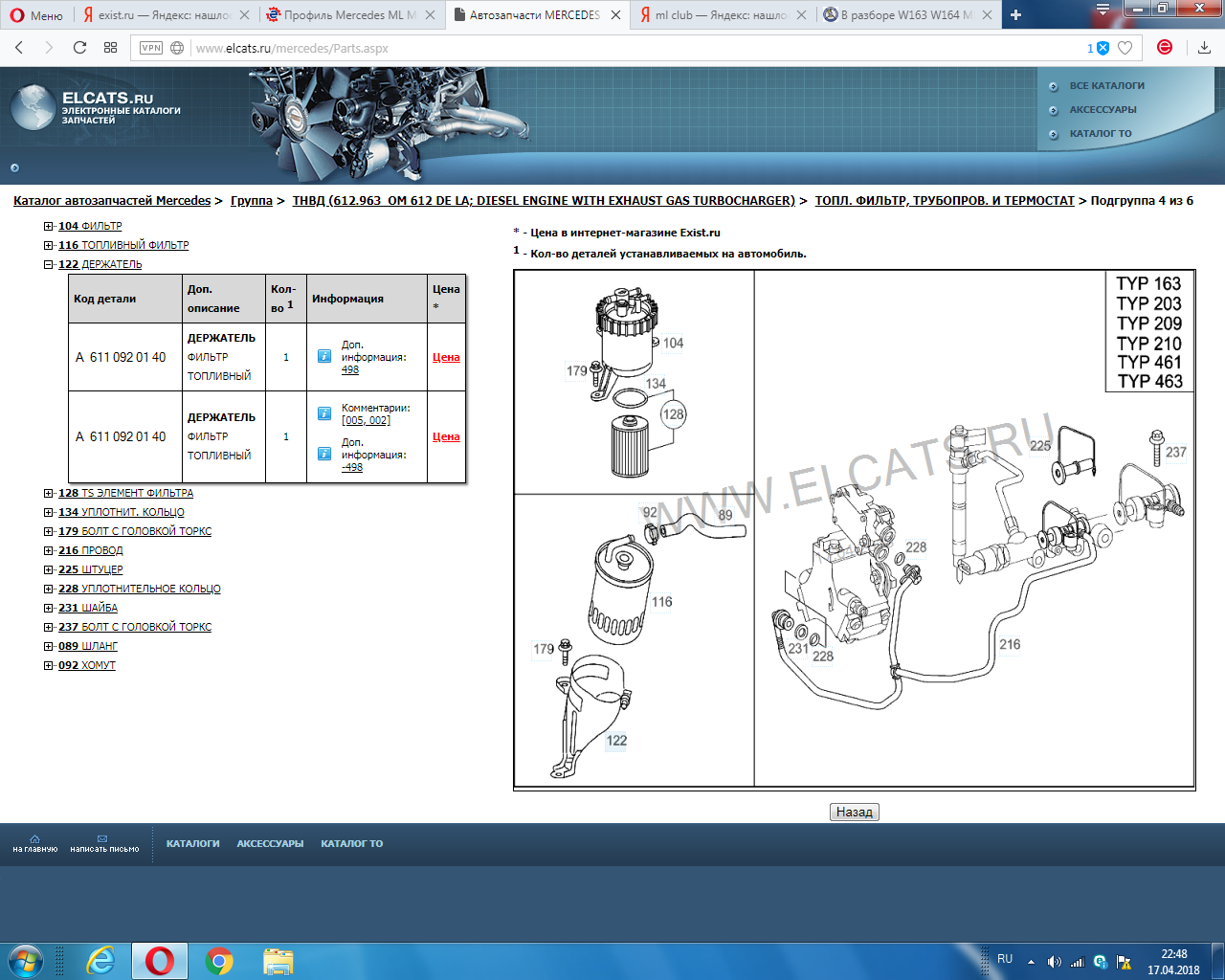Switch to the exist.ru Яндекс tab
The width and height of the screenshot is (1225, 980).
coord(163,15)
